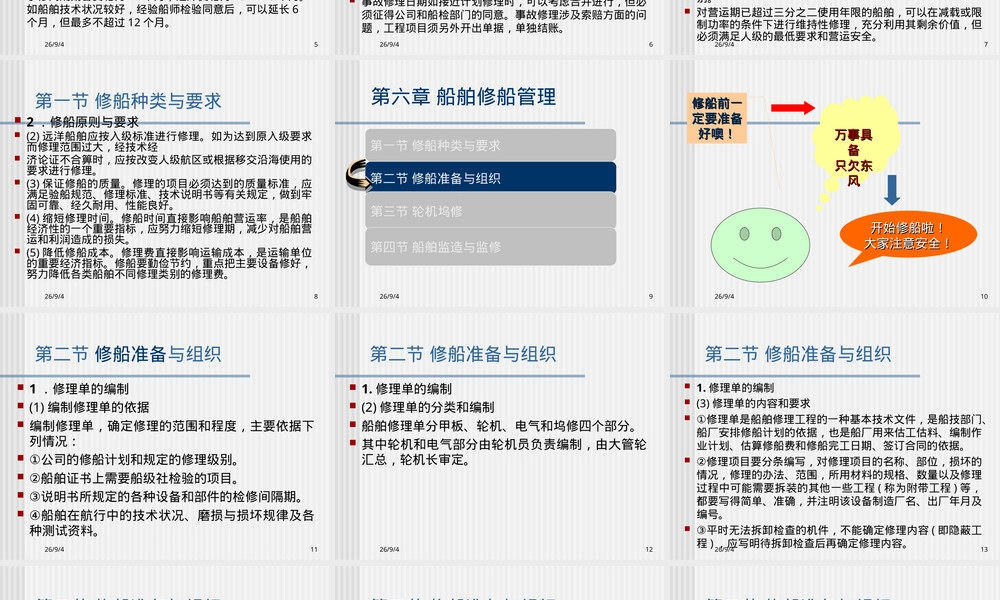Click slide number 10 at the slide's corner
The image size is (1000, 600).
pos(984,296)
